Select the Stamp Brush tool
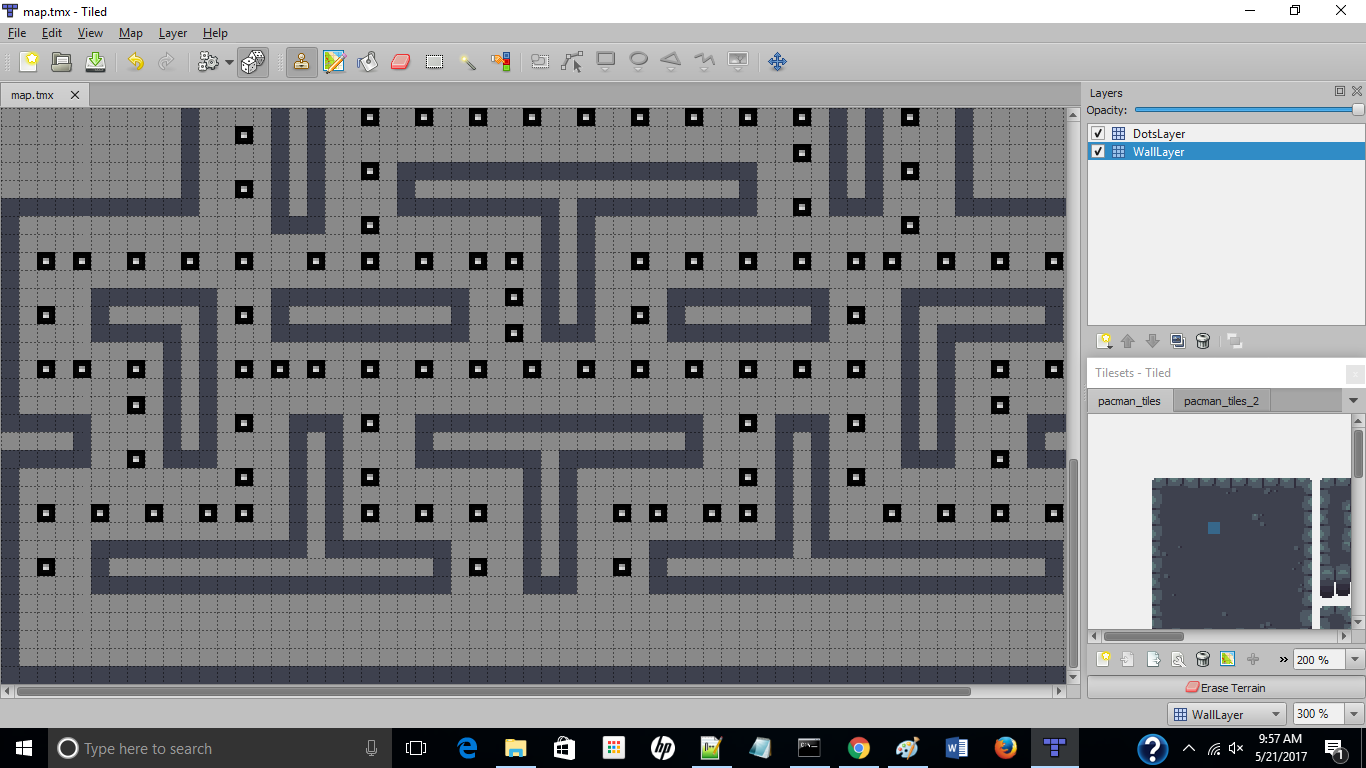1366x768 pixels. tap(301, 62)
